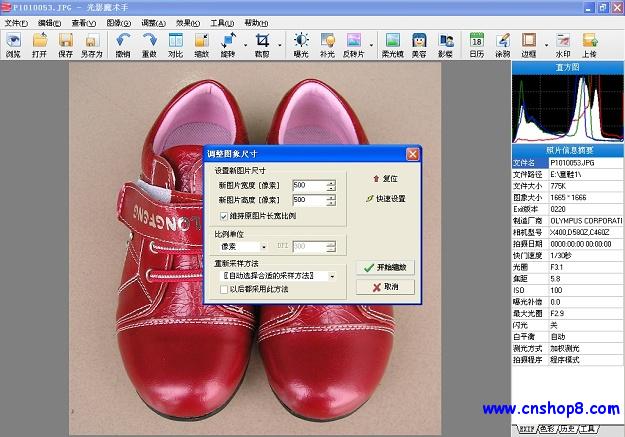625x437 pixels.
Task: Open the 浏览 (Browse) toolbar icon
Action: click(x=13, y=45)
